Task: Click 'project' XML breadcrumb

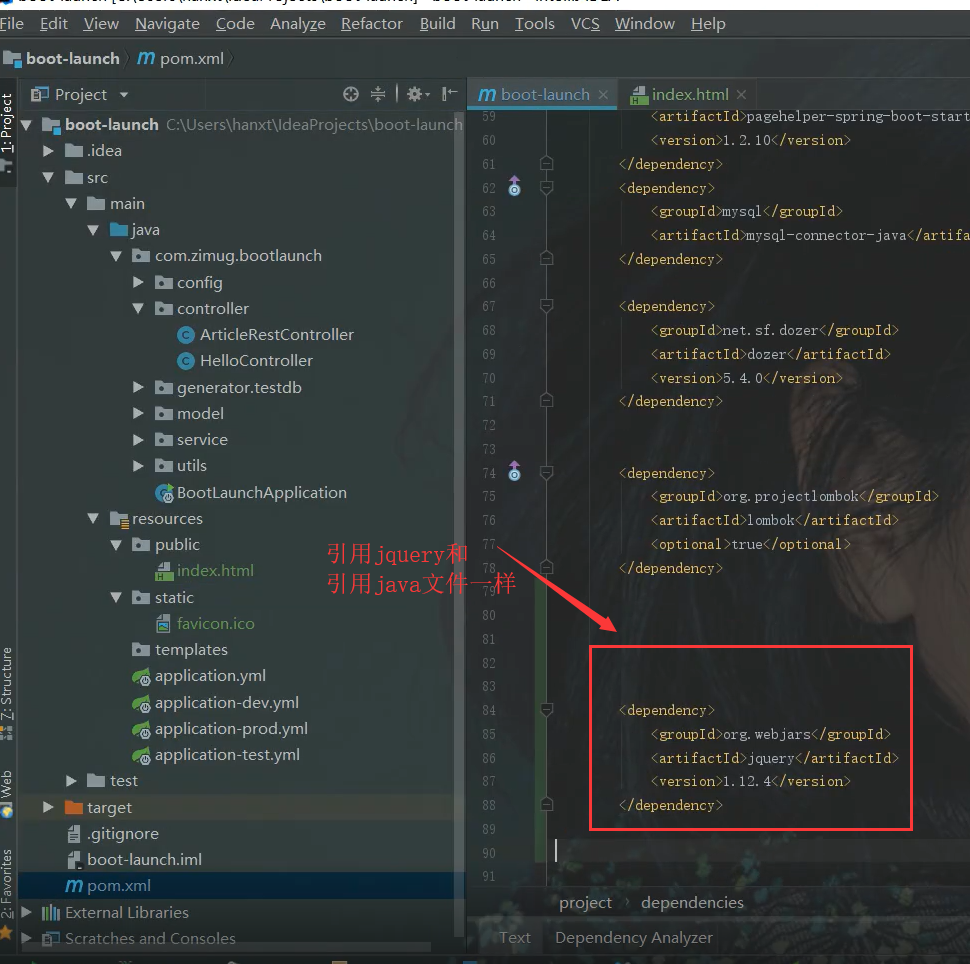Action: pos(585,903)
